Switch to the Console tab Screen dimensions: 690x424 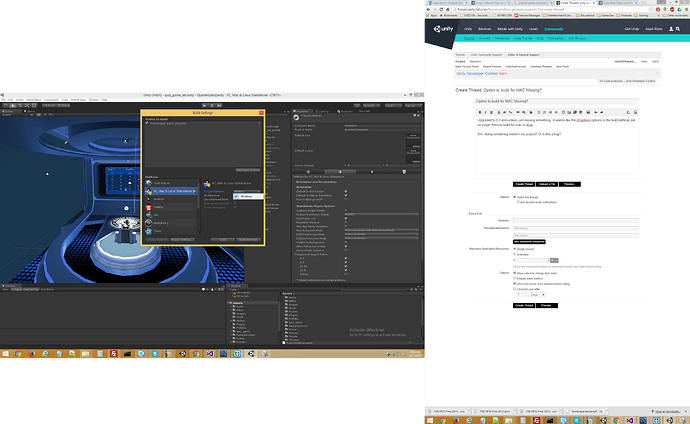(9, 286)
